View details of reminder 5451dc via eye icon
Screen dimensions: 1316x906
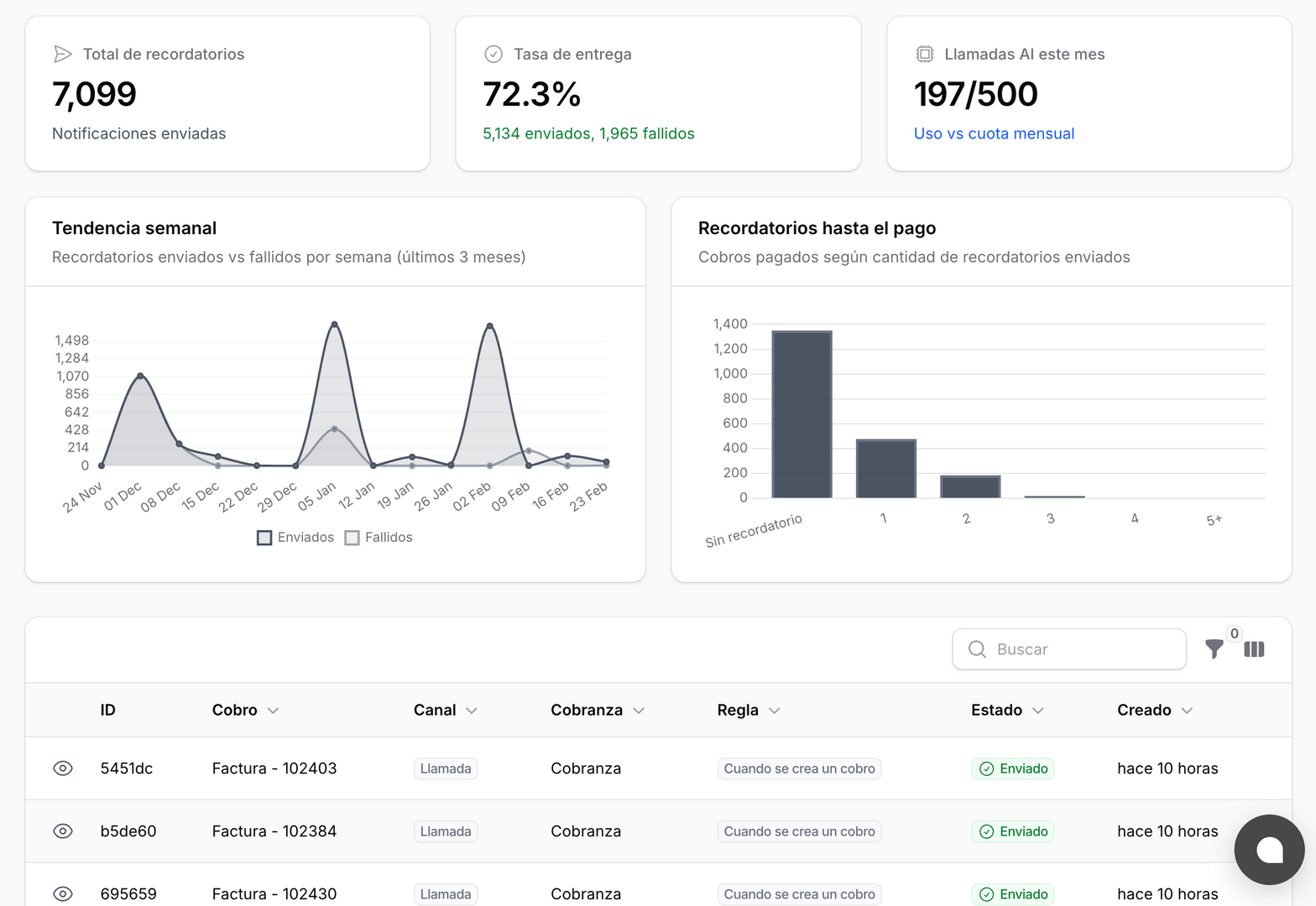point(63,768)
